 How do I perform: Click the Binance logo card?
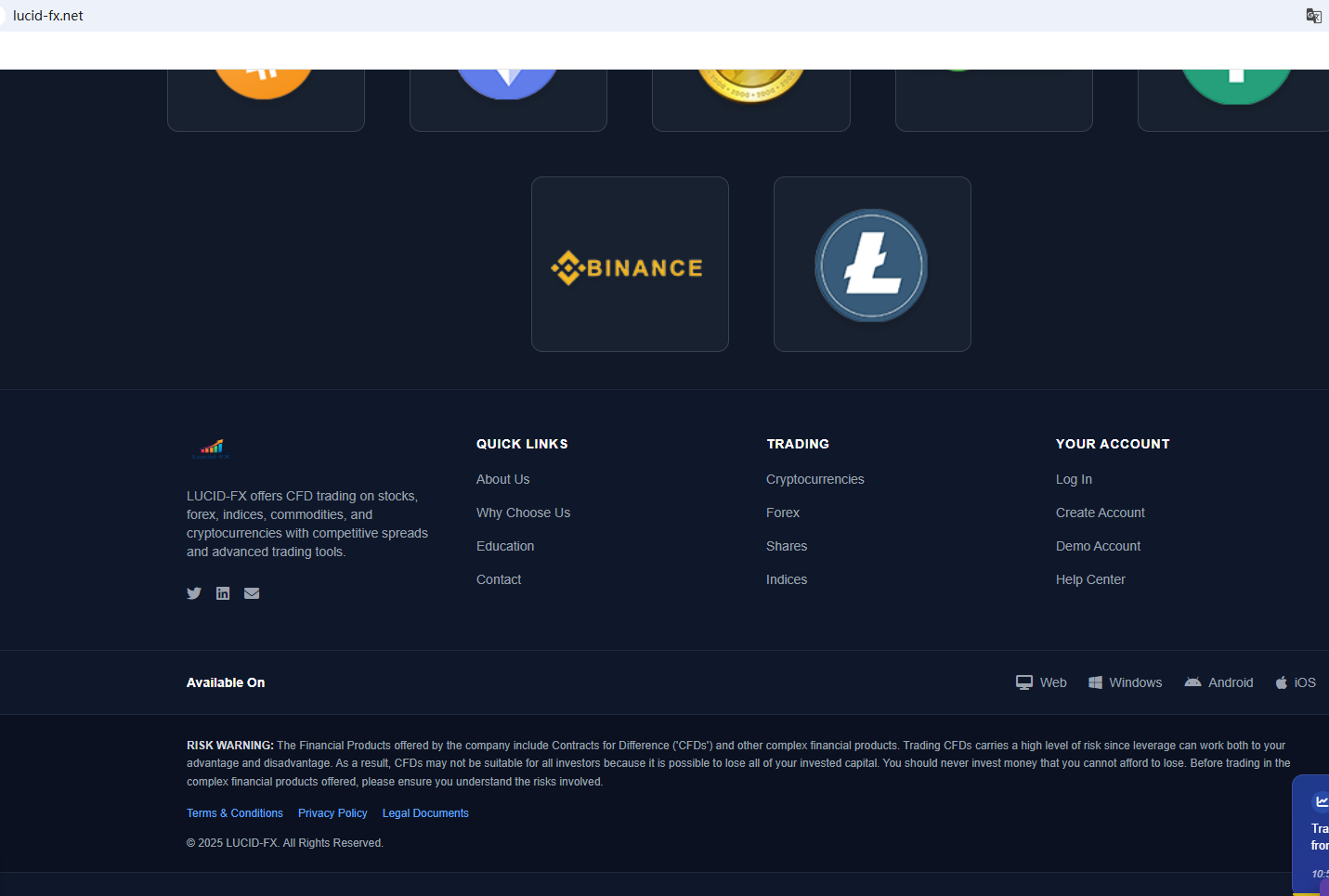pyautogui.click(x=630, y=265)
